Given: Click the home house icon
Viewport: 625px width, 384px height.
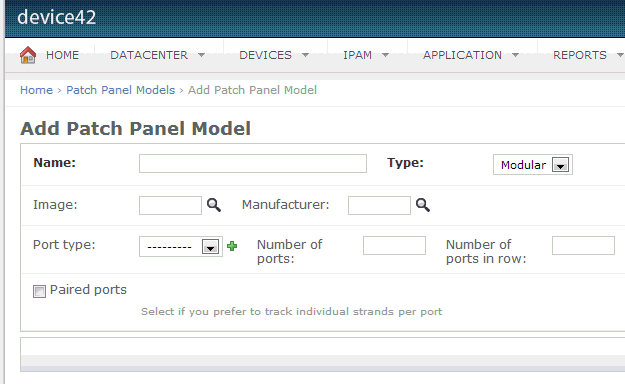Looking at the screenshot, I should click(x=28, y=55).
